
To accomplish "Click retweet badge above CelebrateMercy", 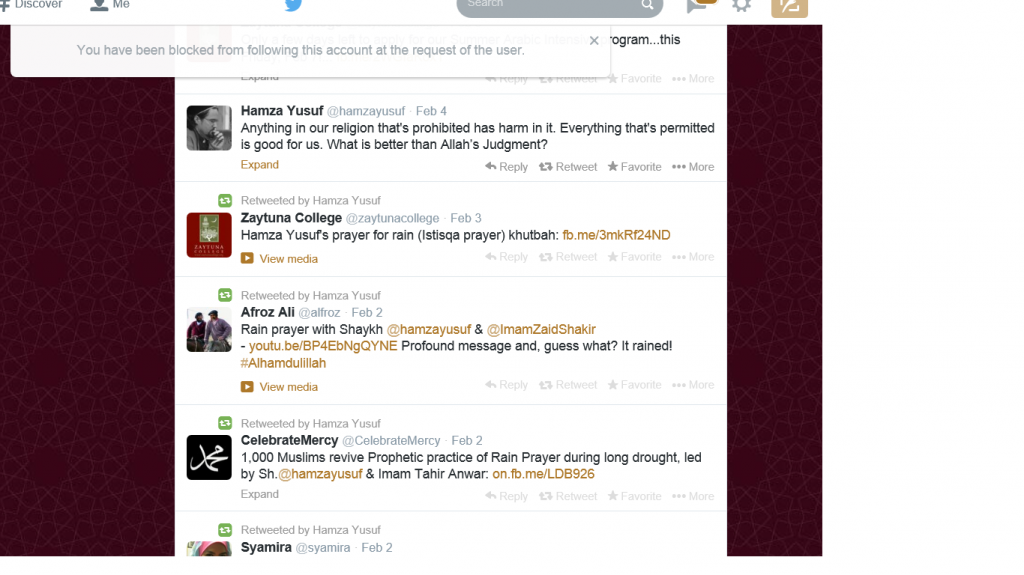I will 225,423.
